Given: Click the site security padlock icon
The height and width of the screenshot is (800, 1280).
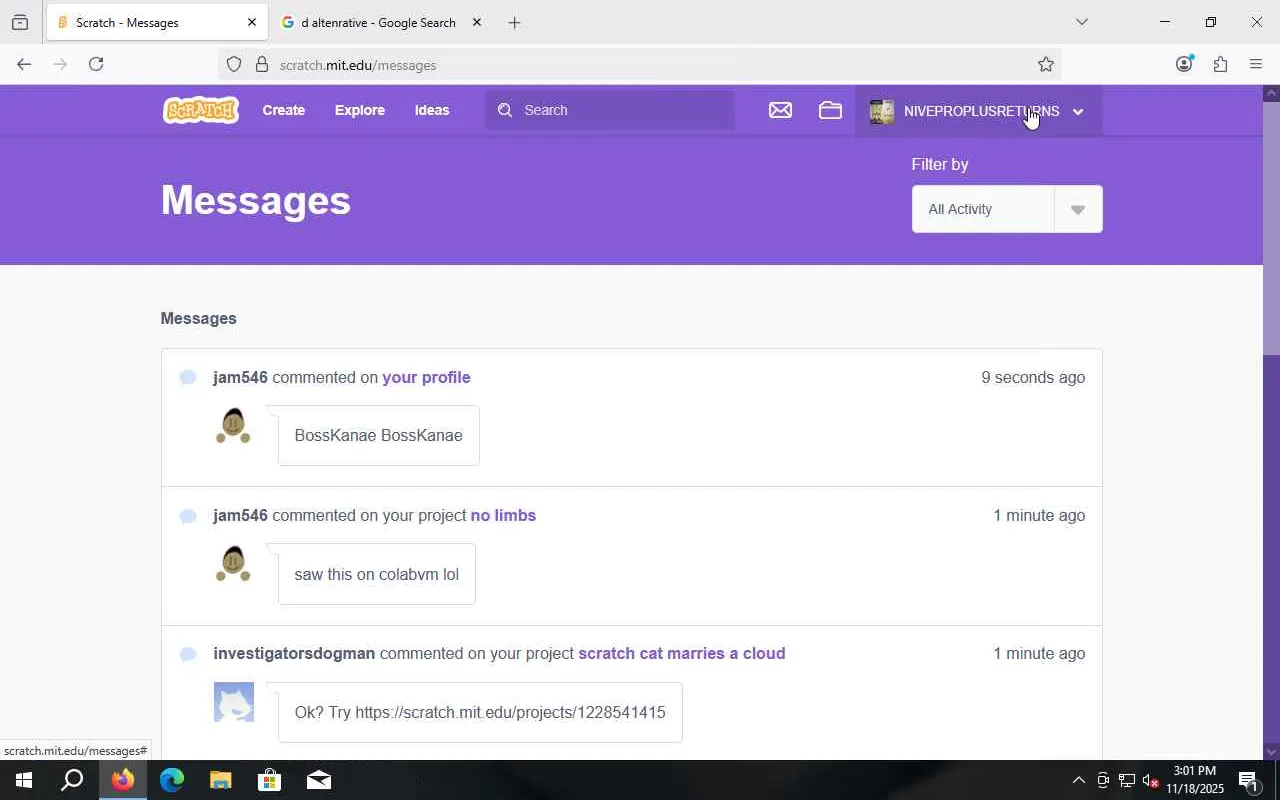Looking at the screenshot, I should point(262,65).
